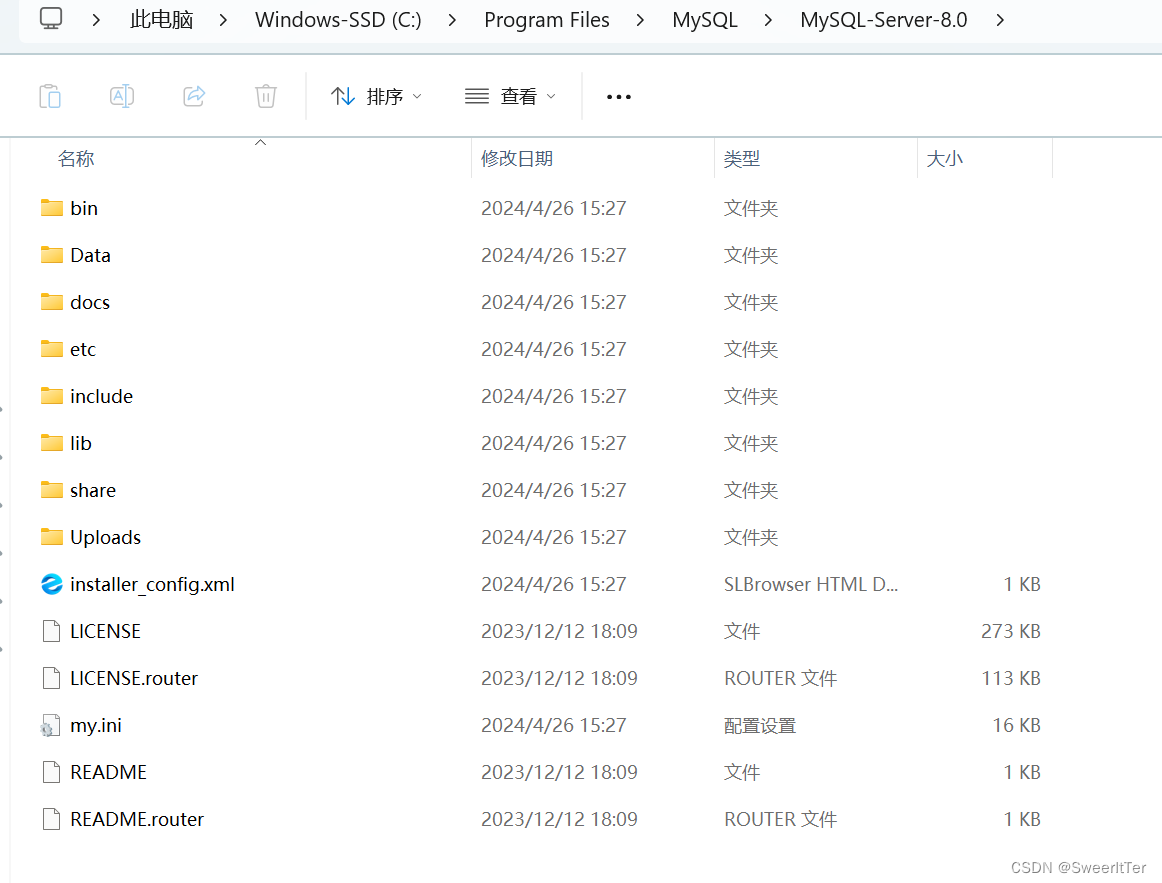Select the file name "README.router"
The image size is (1162, 883).
[137, 819]
